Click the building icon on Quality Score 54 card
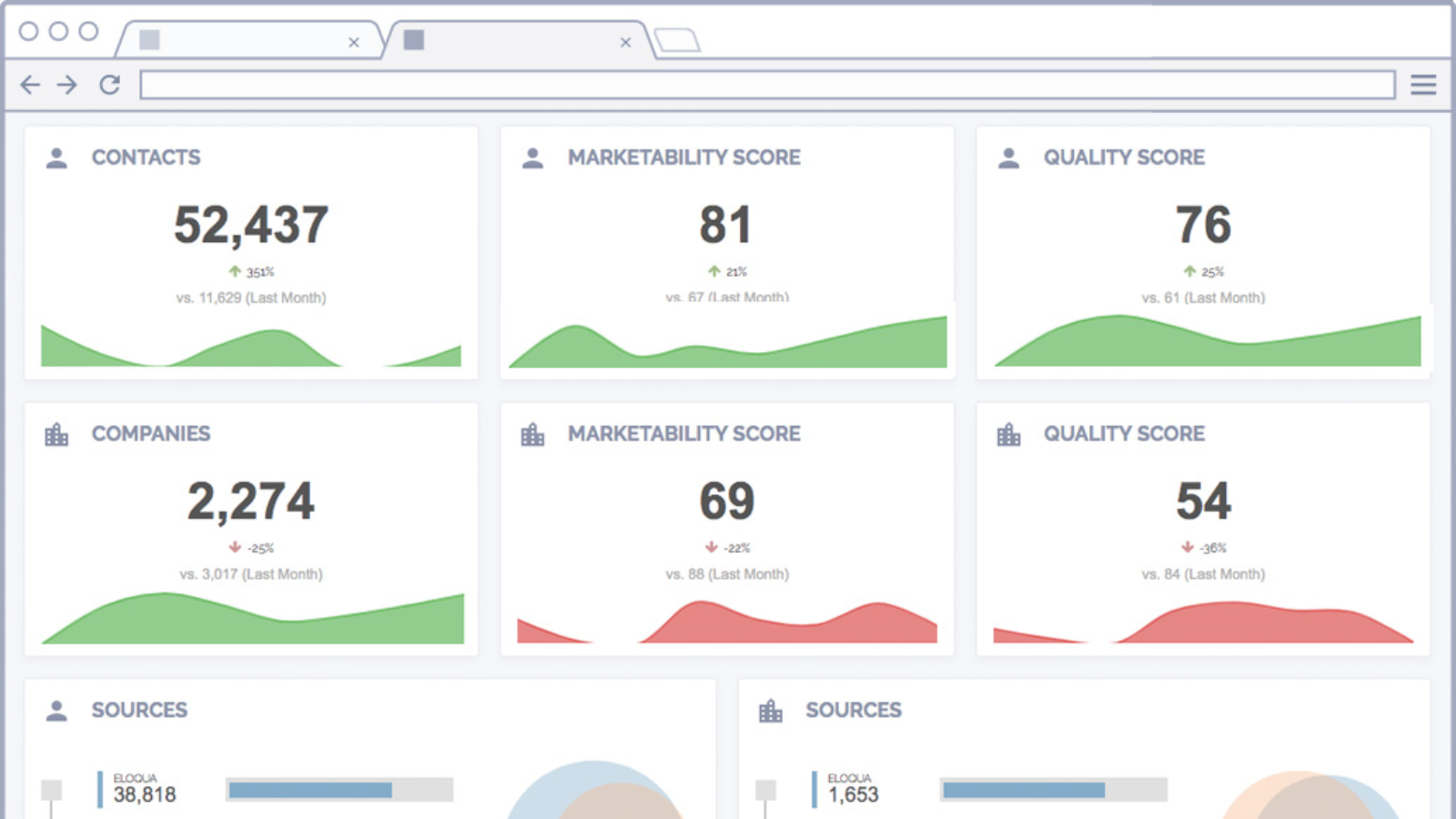Screen dimensions: 1456x819 point(1008,434)
